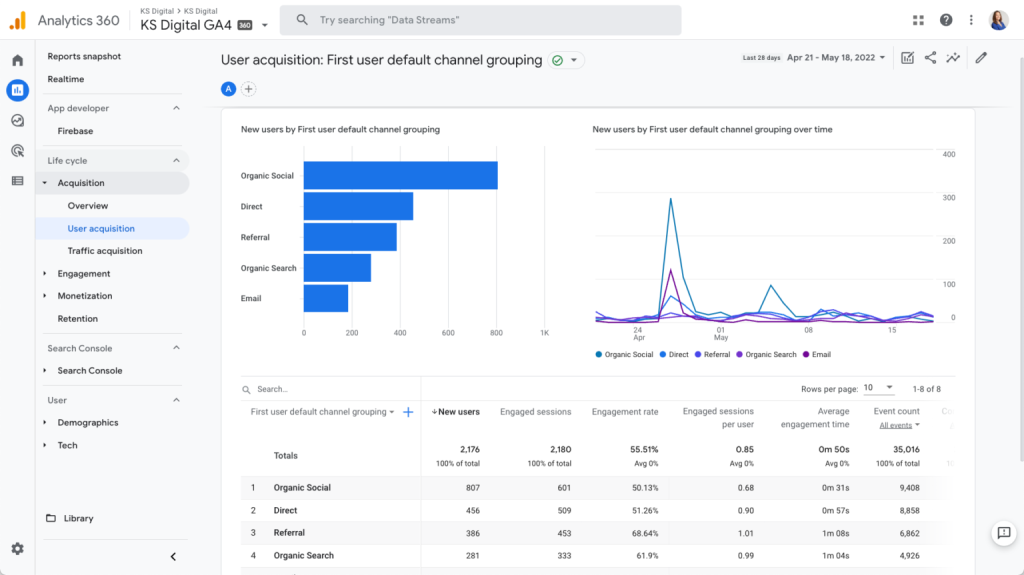This screenshot has width=1024, height=575.
Task: Open the Insights sparkline icon
Action: pyautogui.click(x=954, y=58)
